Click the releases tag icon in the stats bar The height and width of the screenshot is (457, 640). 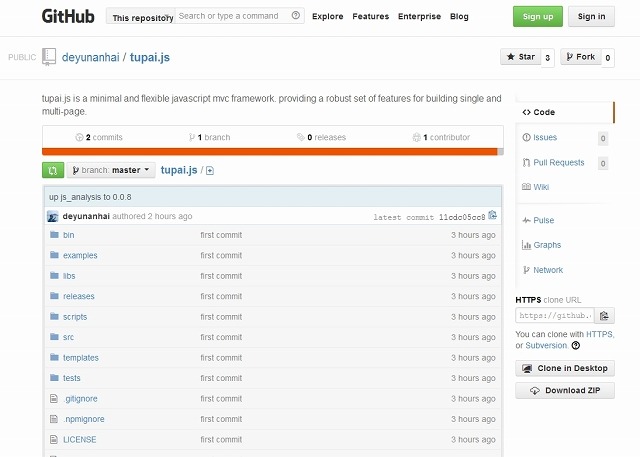[x=301, y=137]
